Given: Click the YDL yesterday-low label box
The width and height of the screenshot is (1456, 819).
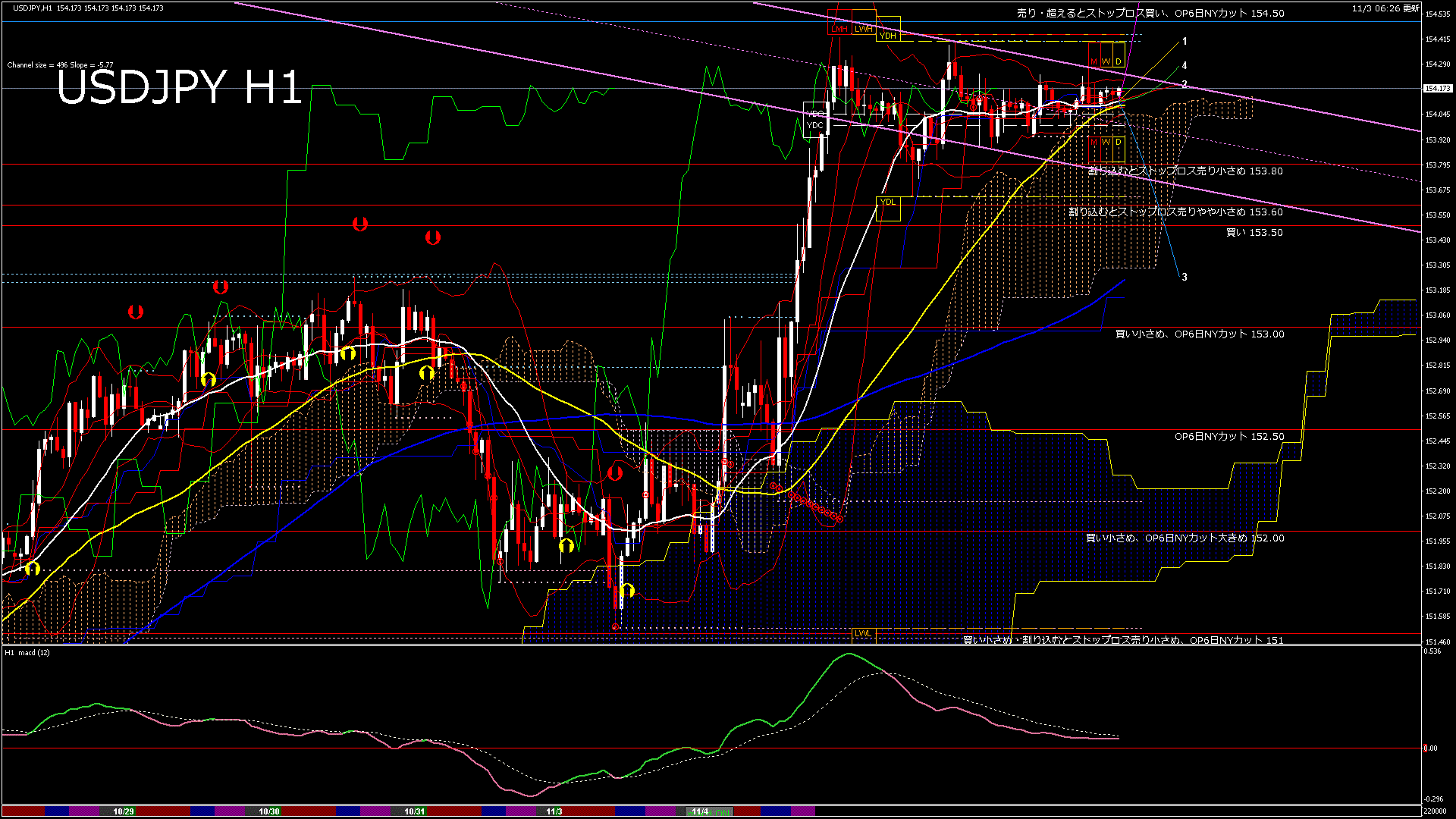Looking at the screenshot, I should (x=888, y=202).
